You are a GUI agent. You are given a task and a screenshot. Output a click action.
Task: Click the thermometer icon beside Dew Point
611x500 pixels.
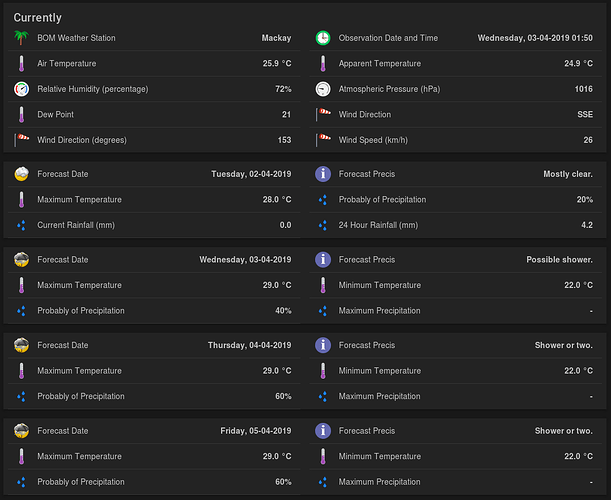(x=21, y=115)
